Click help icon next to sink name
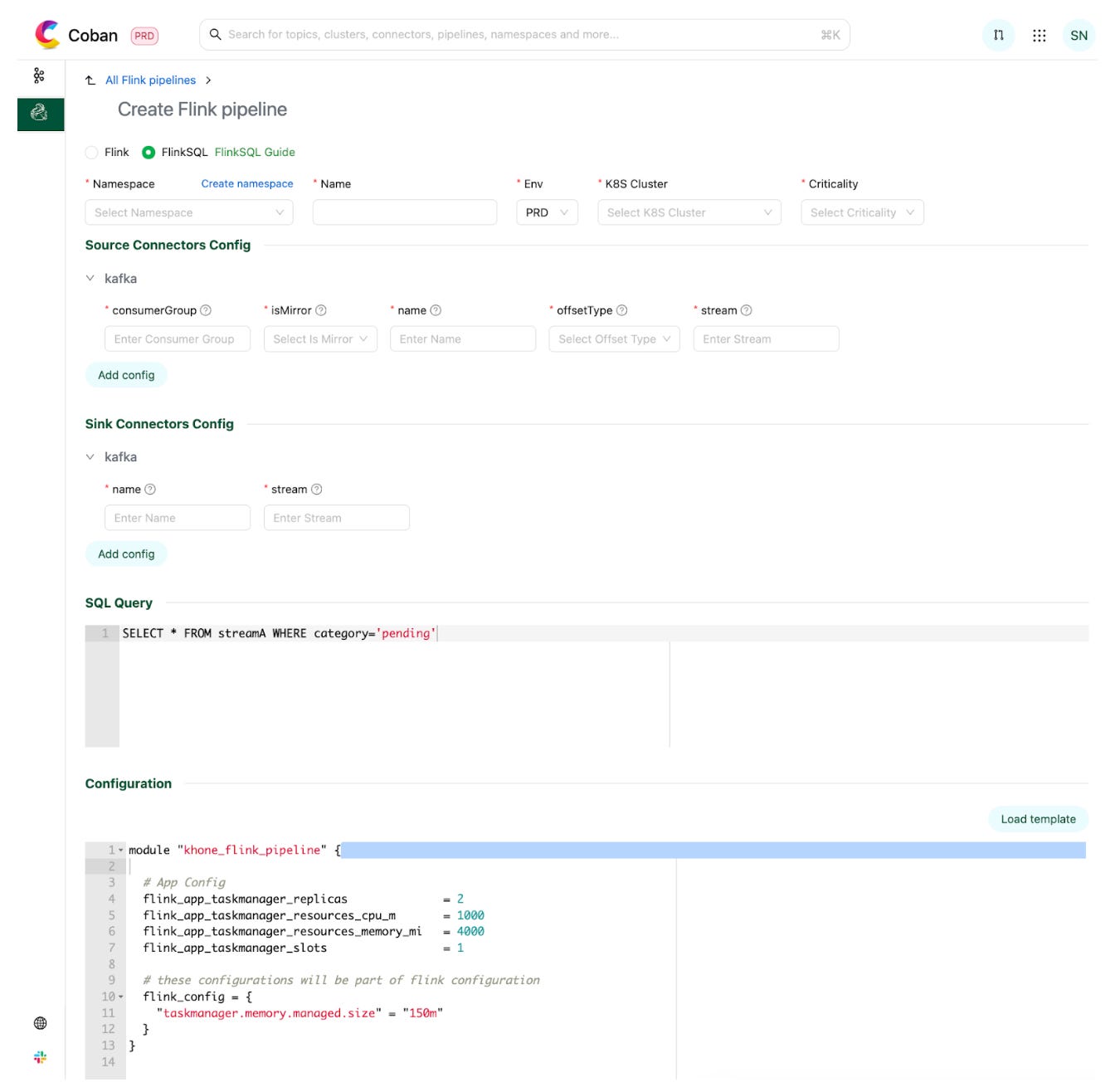Screen dimensions: 1120x1087 coord(150,490)
